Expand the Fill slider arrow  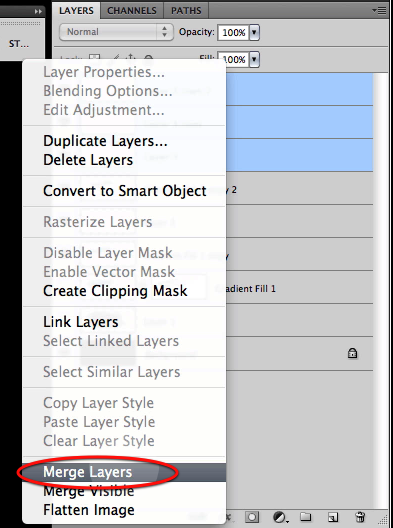(x=254, y=59)
